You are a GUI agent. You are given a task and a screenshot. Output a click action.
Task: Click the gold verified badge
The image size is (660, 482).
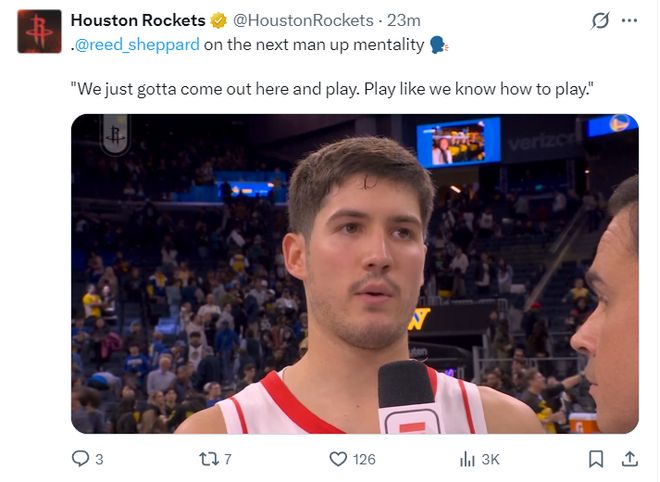point(219,20)
